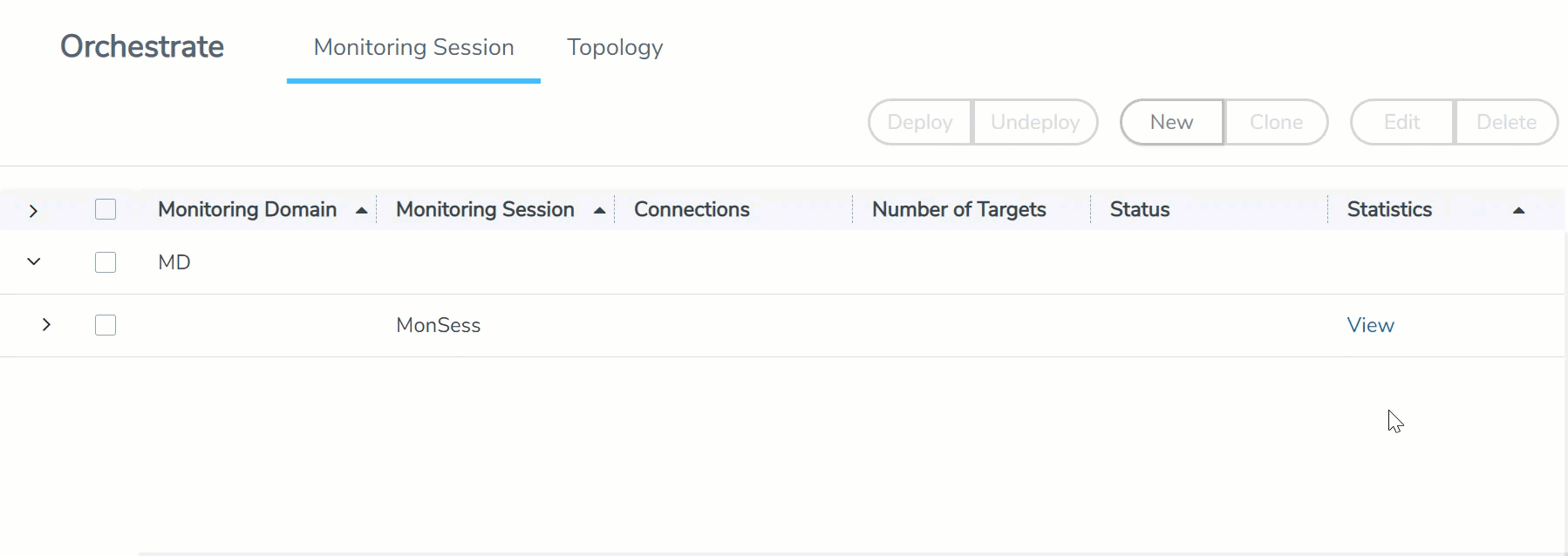Select the MonSess row checkbox

click(106, 325)
